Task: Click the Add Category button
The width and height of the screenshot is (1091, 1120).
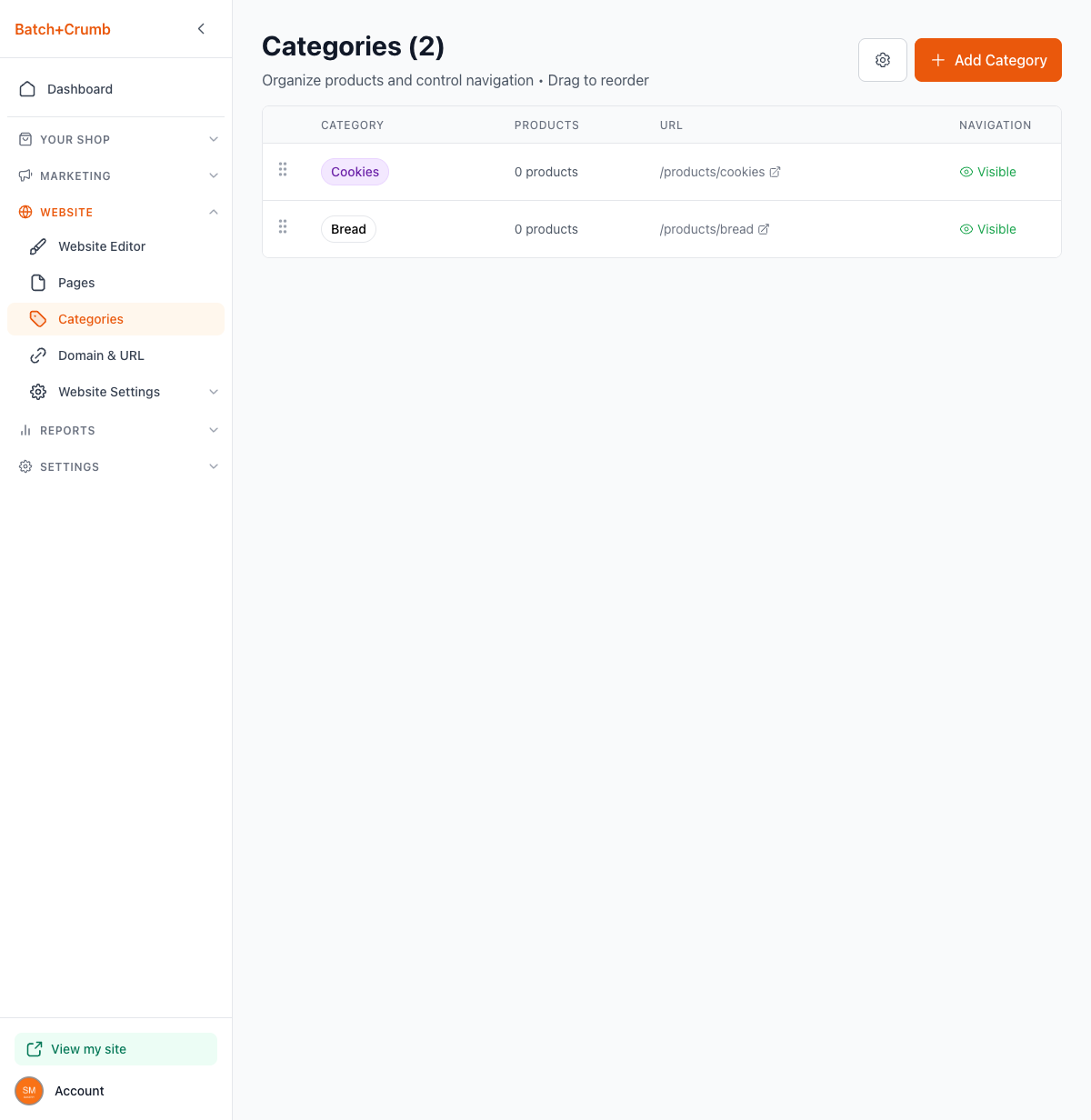Action: (x=987, y=59)
